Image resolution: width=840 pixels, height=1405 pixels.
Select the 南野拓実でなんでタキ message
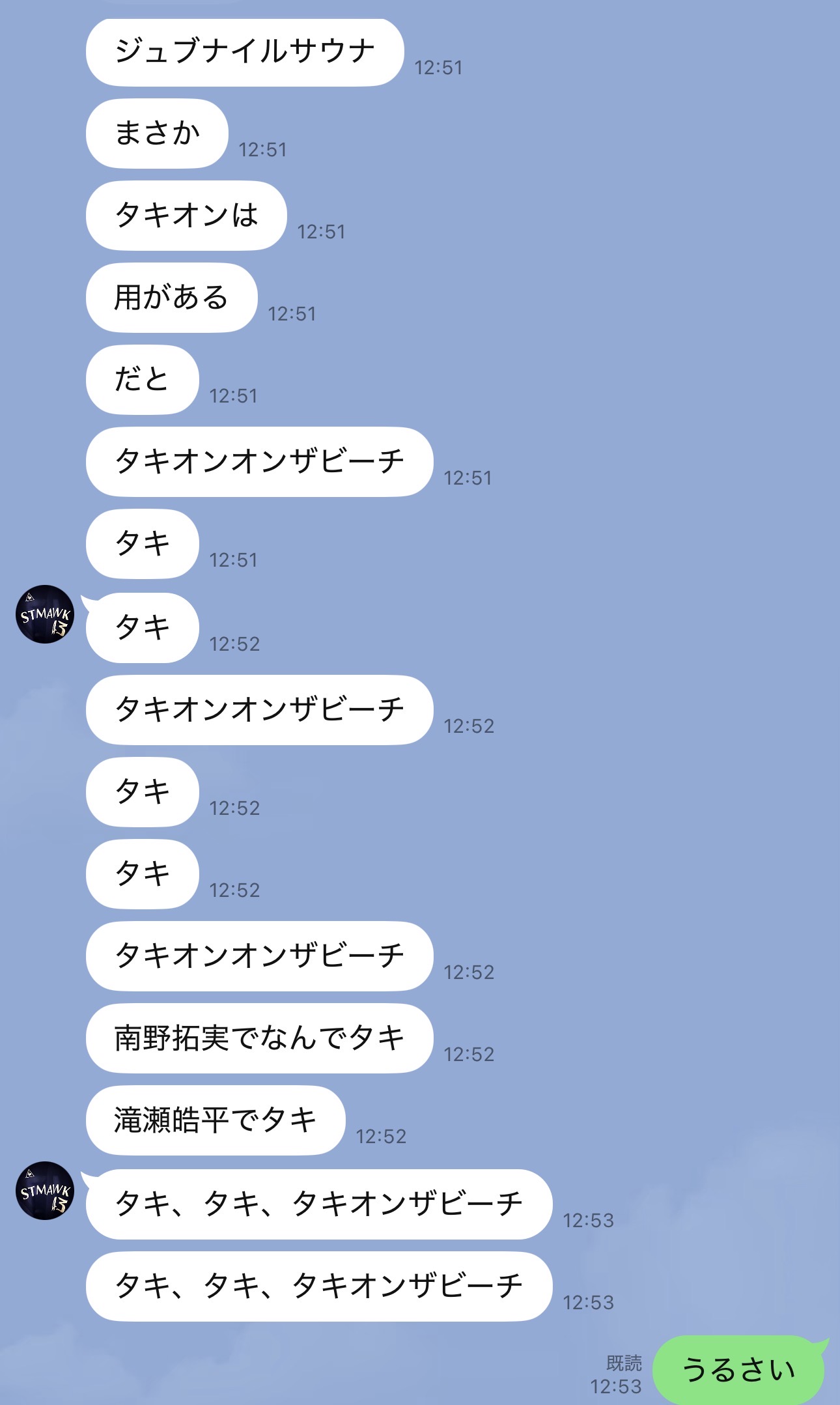(x=259, y=1038)
